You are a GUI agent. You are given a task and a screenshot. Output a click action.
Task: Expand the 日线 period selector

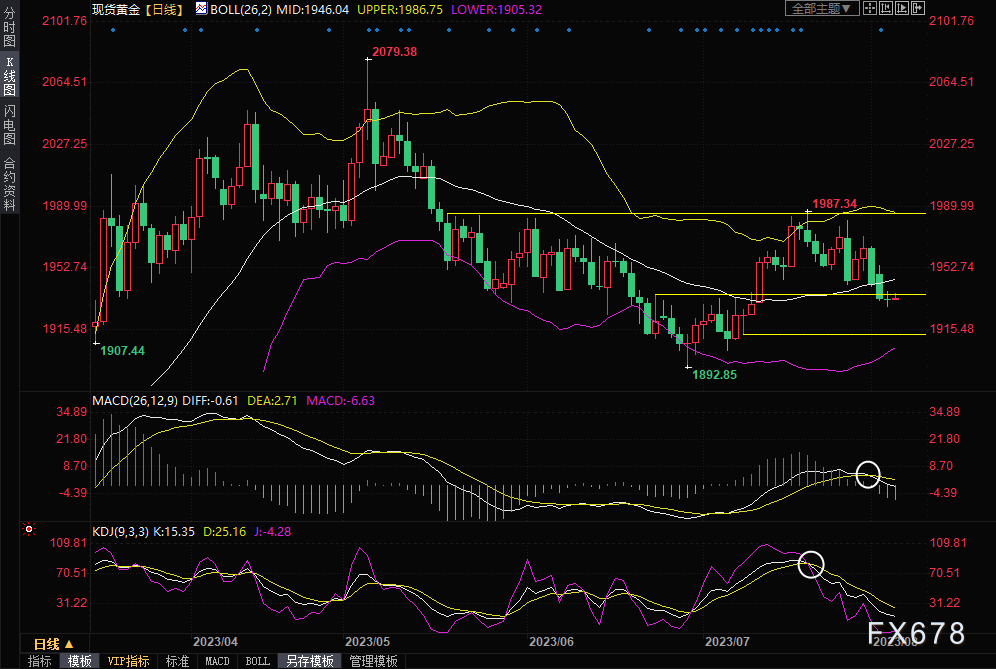53,643
